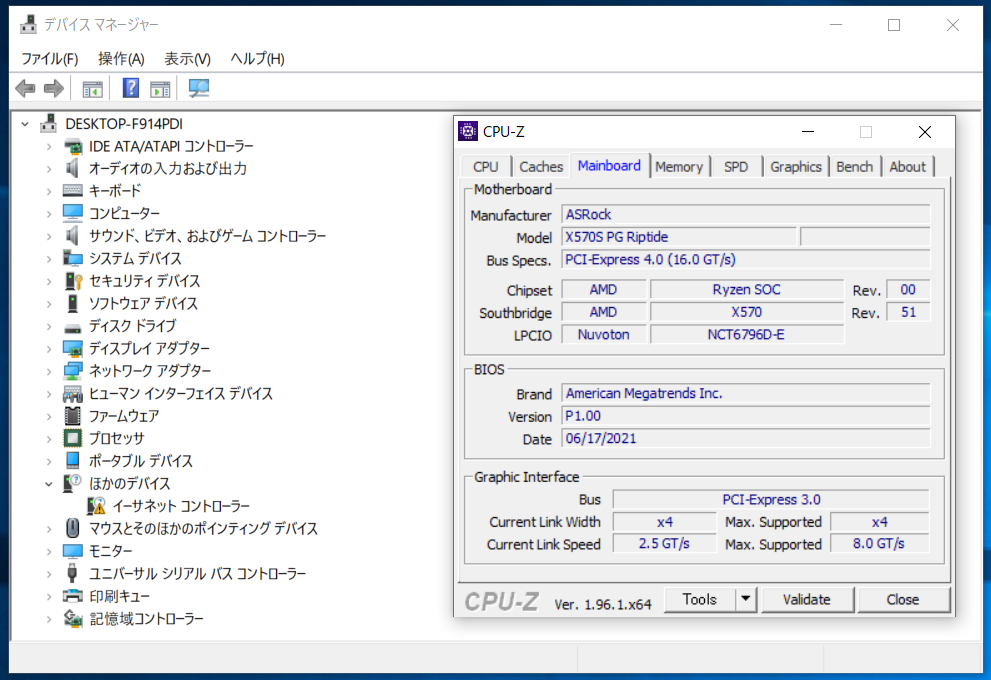The height and width of the screenshot is (680, 991).
Task: Click the マウス pointing devices icon
Action: (73, 528)
